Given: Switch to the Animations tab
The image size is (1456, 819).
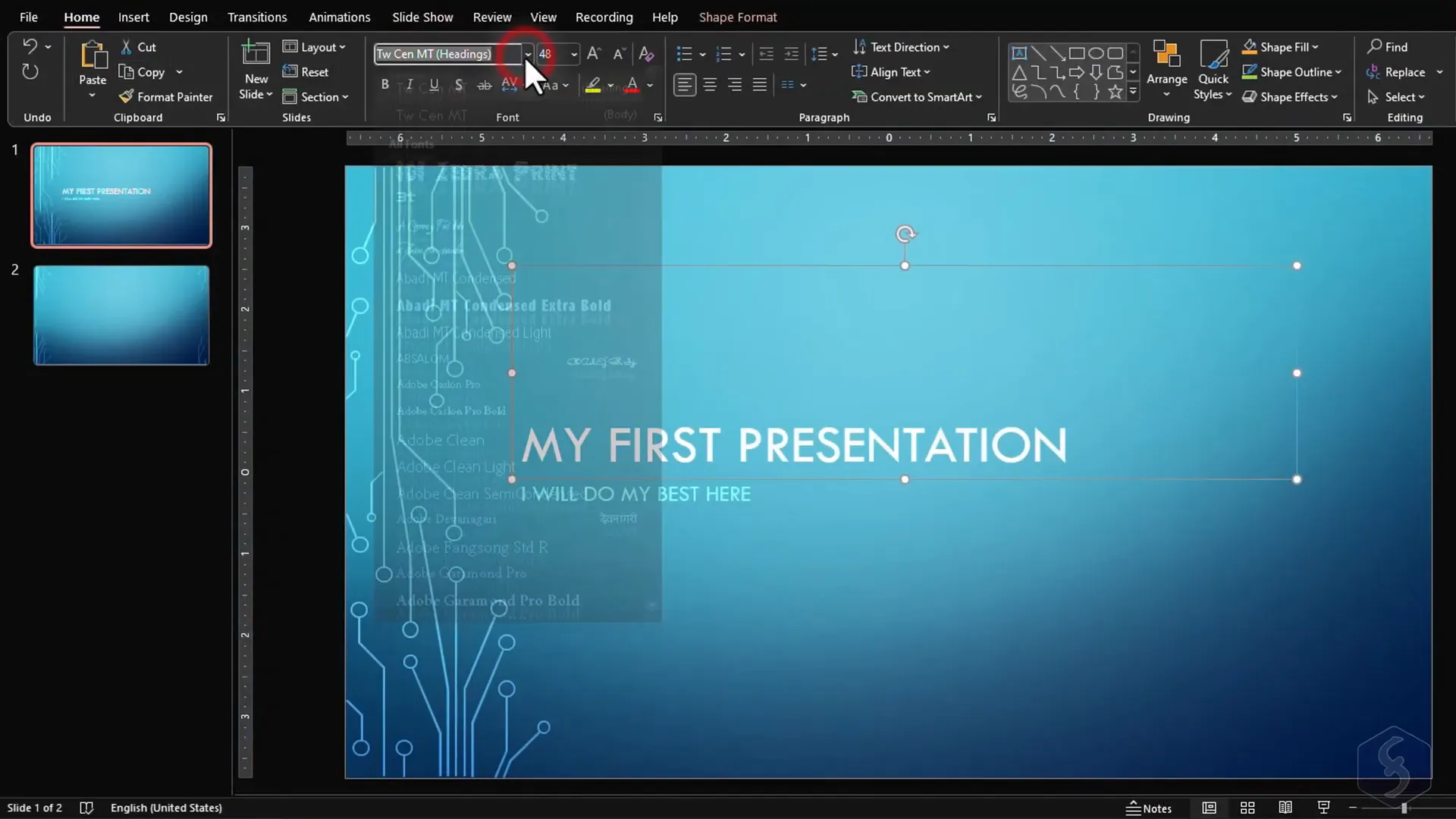Looking at the screenshot, I should (x=340, y=17).
